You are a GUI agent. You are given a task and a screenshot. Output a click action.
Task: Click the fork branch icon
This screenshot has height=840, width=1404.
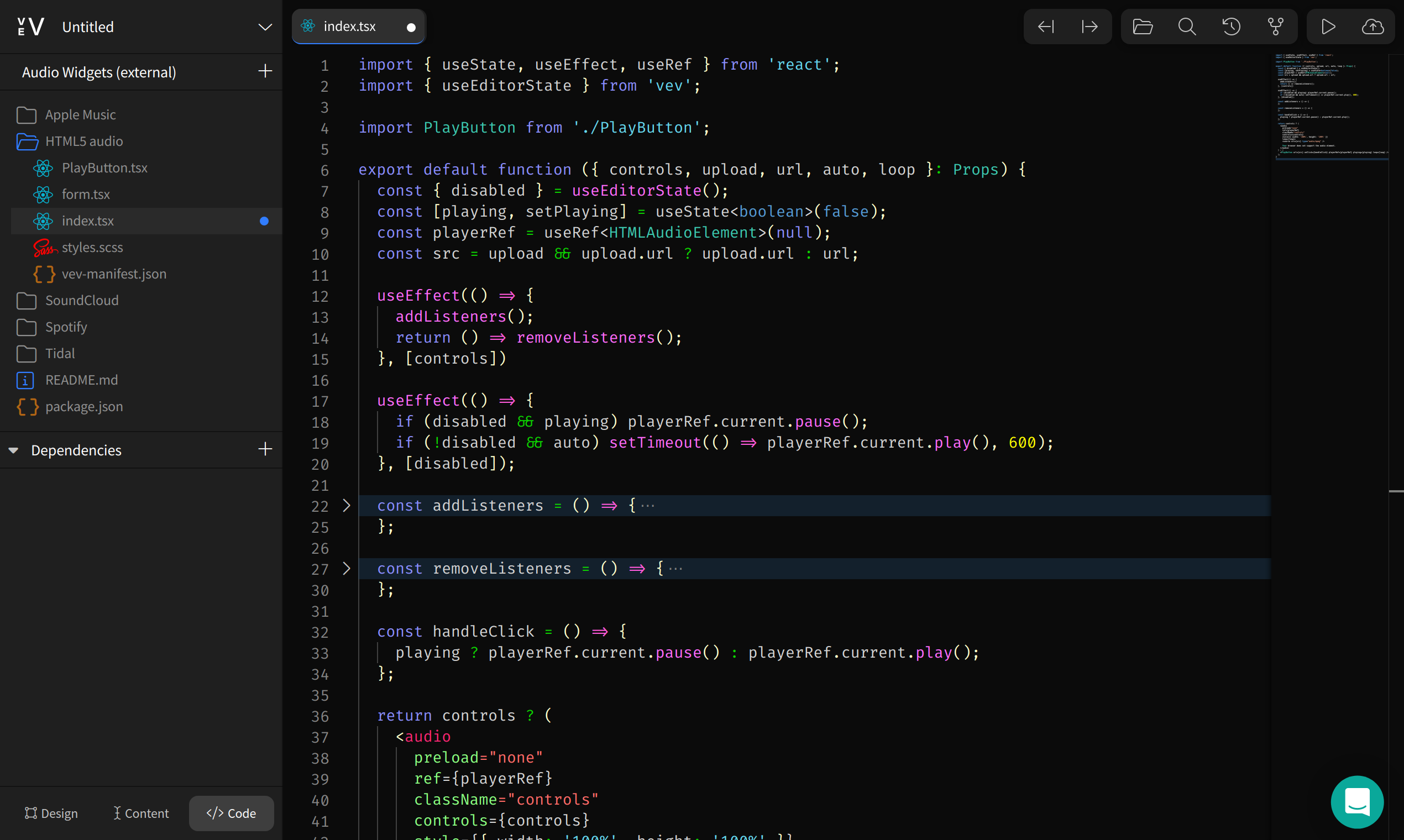[1276, 27]
